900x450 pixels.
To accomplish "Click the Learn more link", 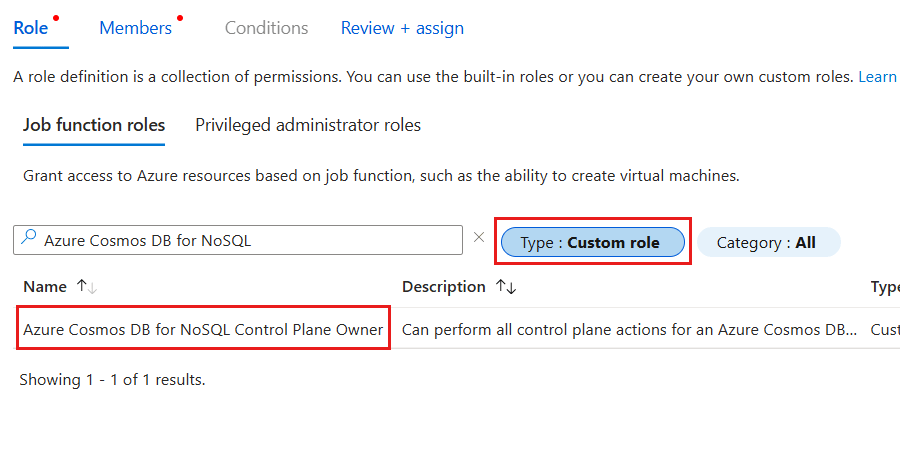I will (878, 77).
